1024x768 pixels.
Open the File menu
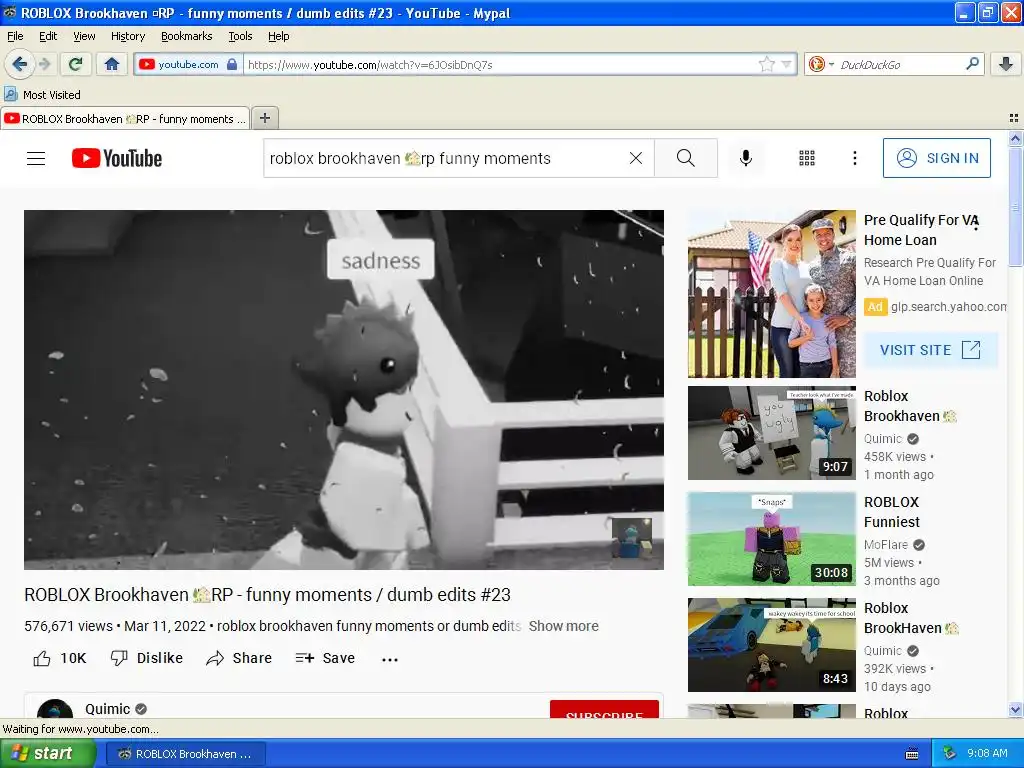click(15, 37)
